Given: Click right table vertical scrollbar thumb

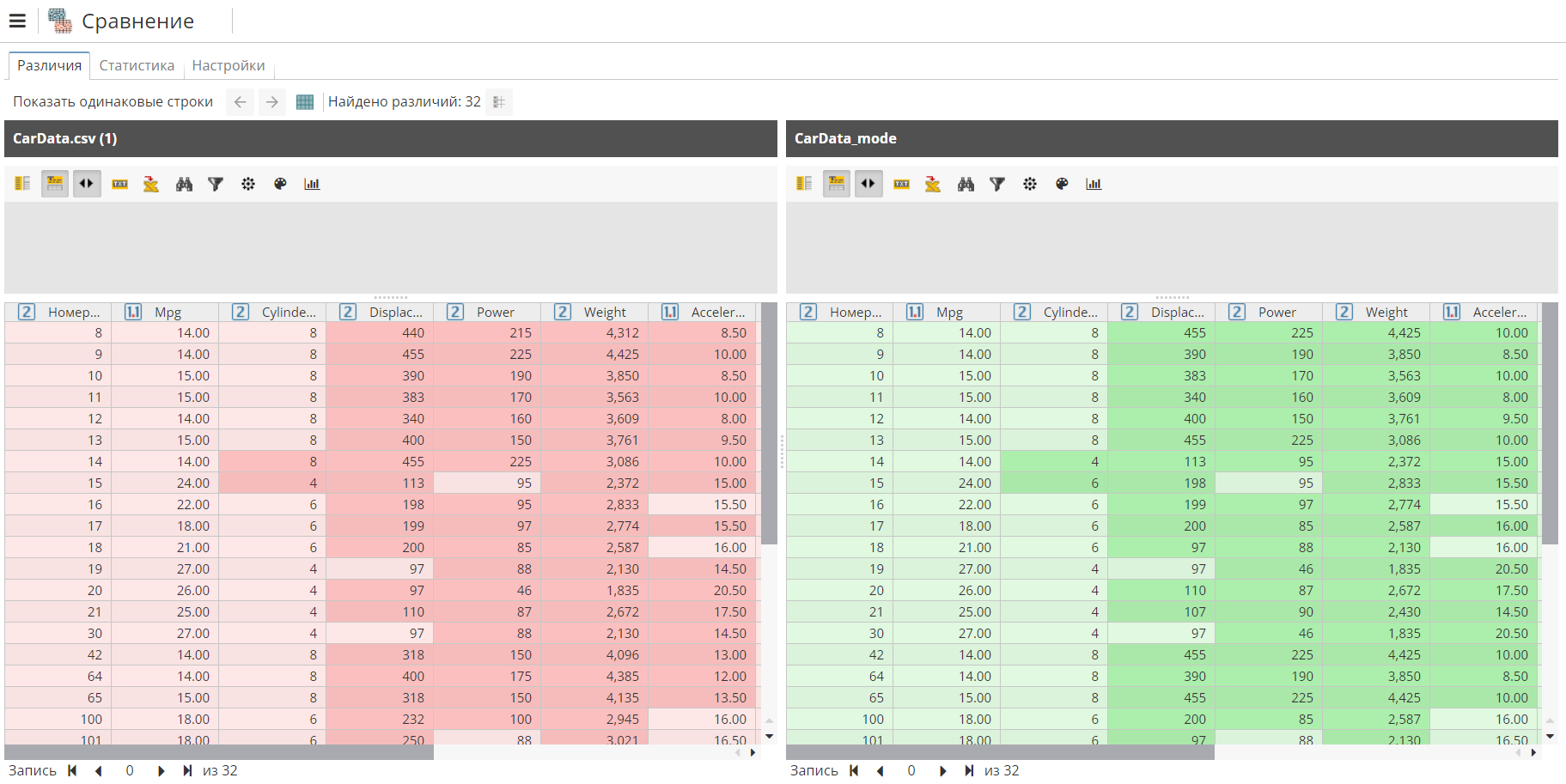Looking at the screenshot, I should 1551,423.
